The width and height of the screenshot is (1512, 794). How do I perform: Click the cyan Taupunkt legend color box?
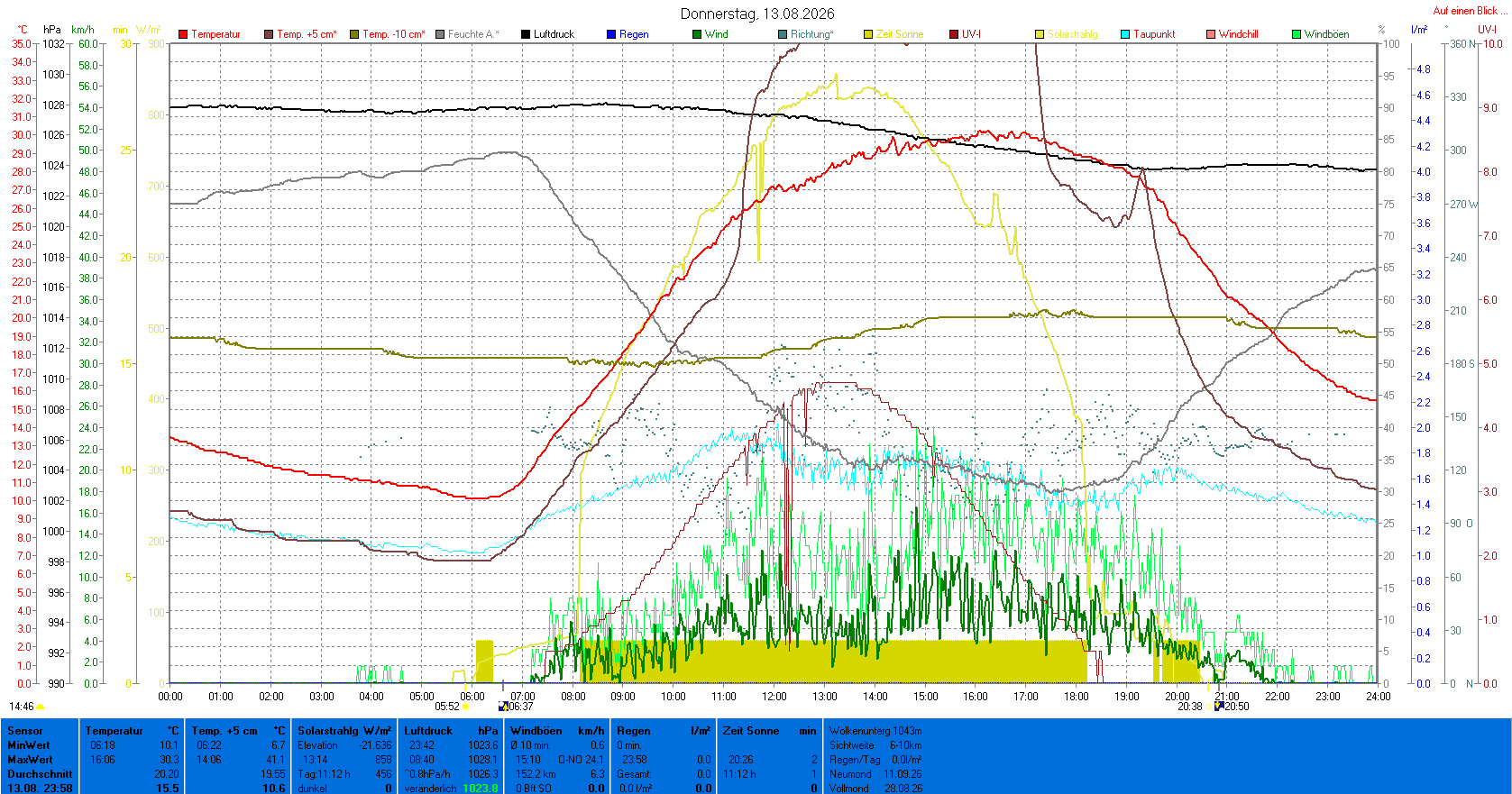click(1125, 34)
